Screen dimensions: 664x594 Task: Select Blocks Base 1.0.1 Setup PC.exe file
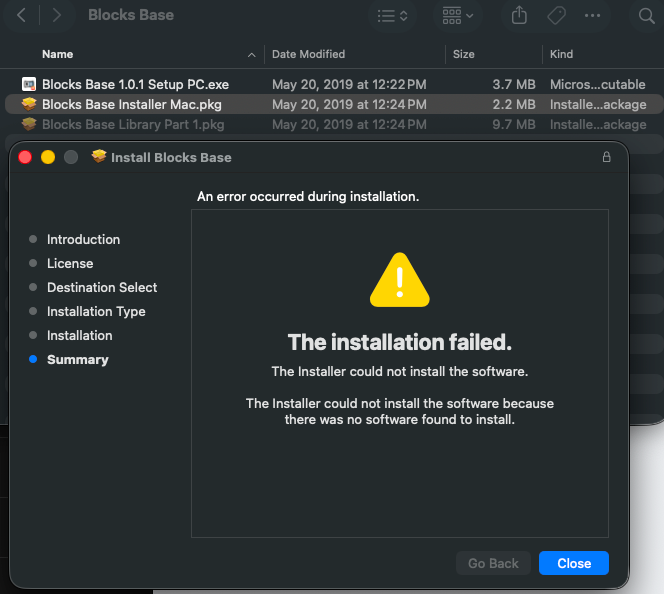click(136, 84)
